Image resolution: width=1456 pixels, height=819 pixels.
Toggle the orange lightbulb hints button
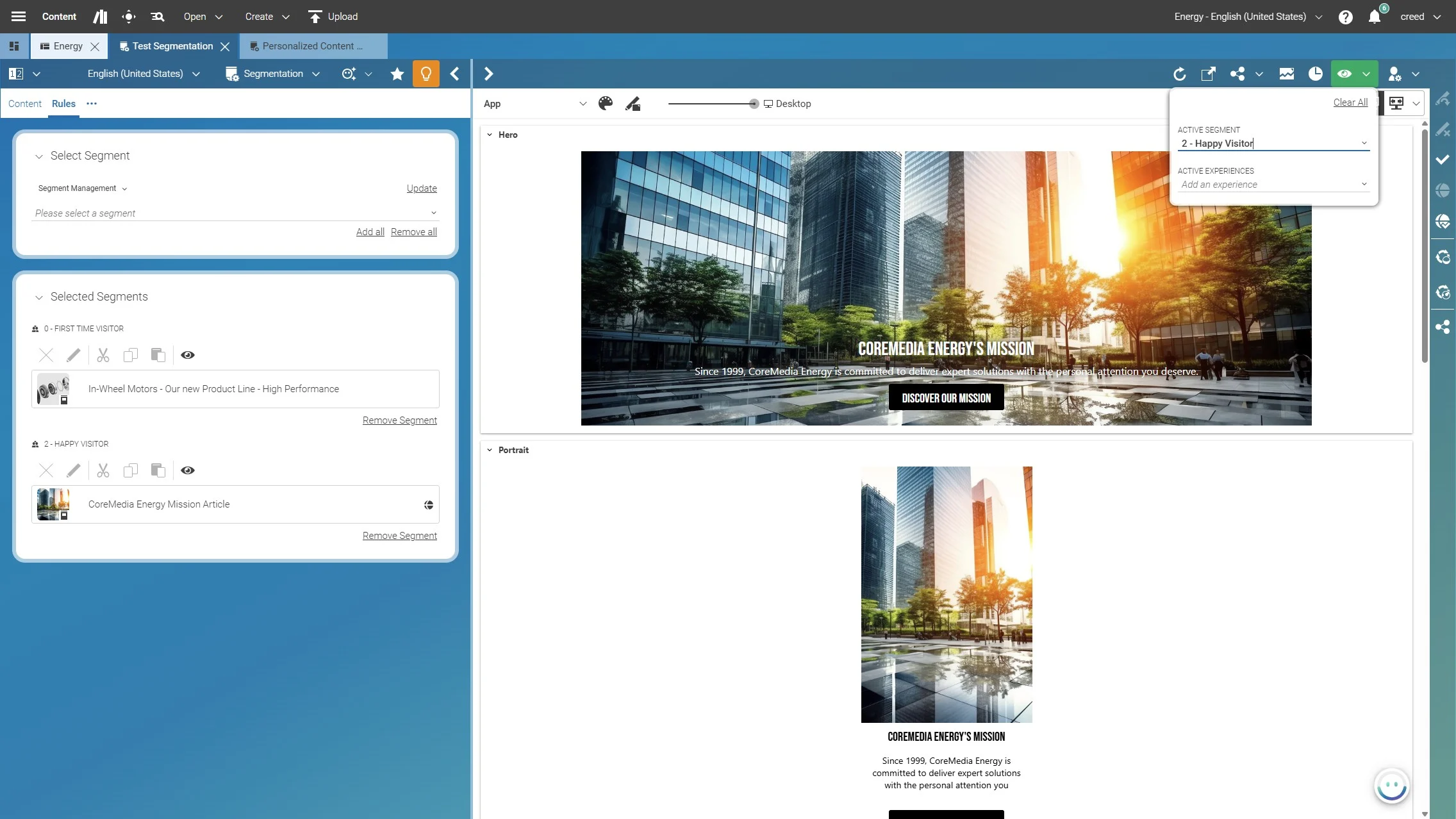tap(426, 74)
